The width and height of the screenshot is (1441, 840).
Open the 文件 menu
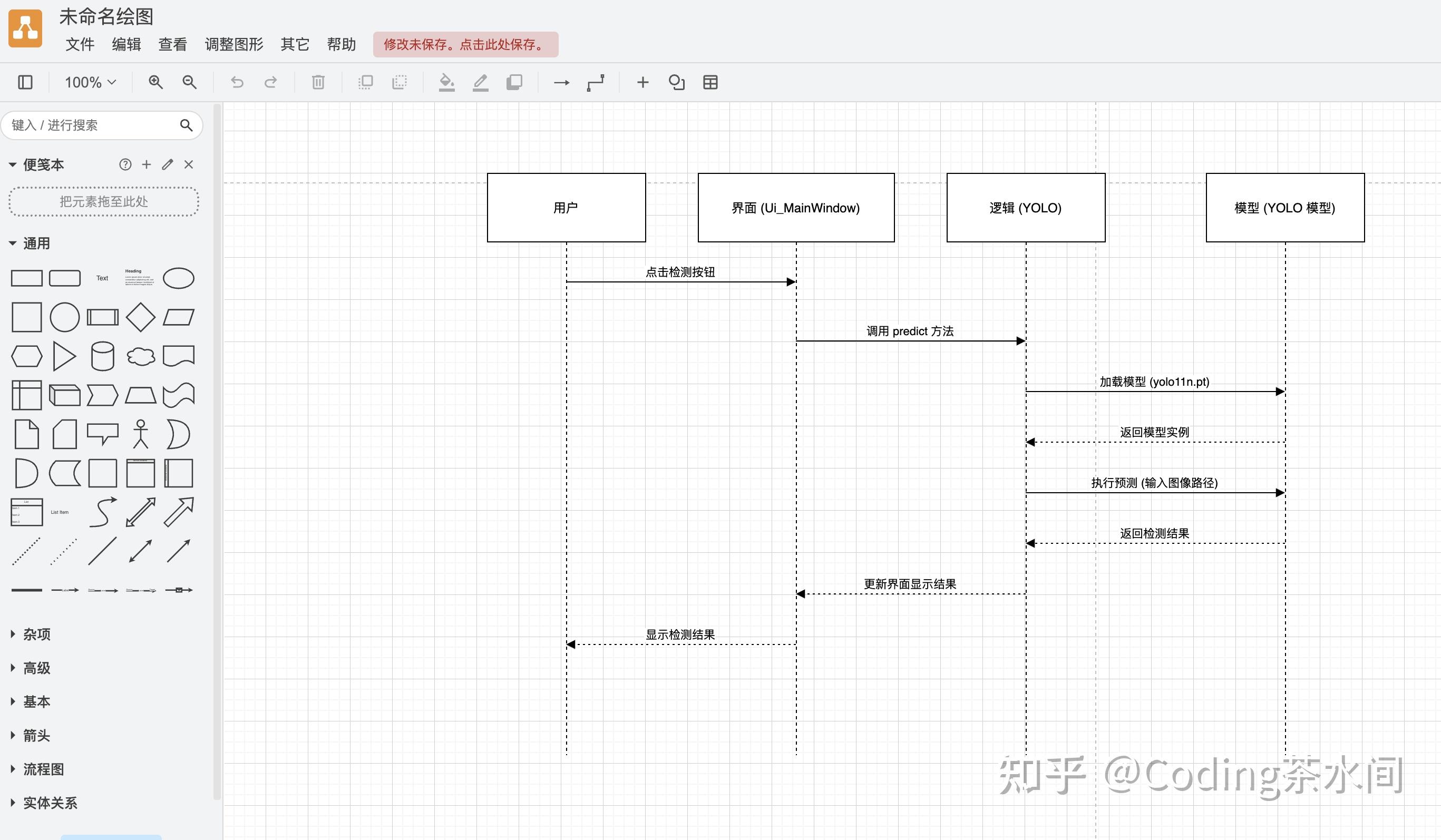[x=80, y=44]
